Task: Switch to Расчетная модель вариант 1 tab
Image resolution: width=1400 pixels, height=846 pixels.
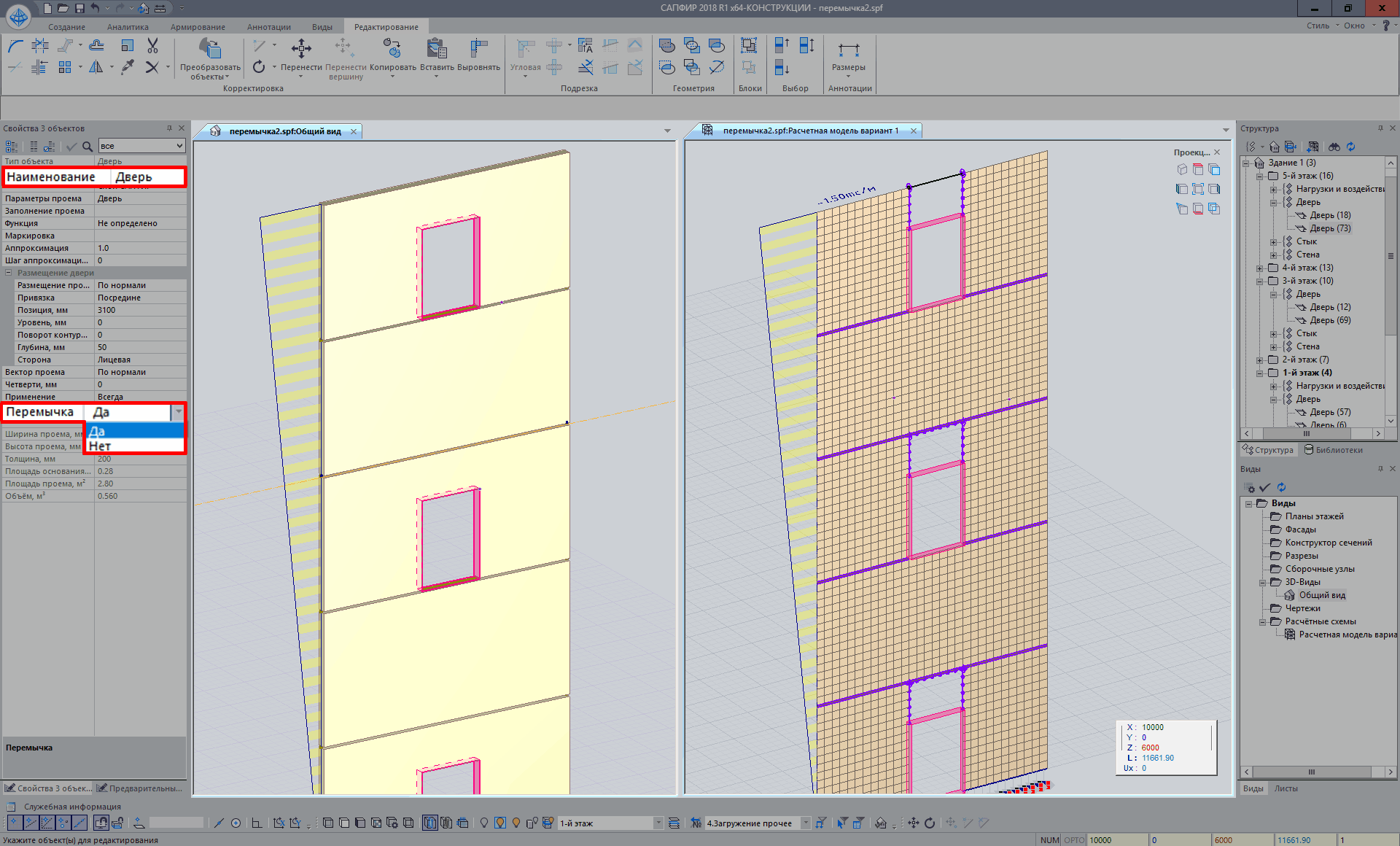Action: coord(810,131)
